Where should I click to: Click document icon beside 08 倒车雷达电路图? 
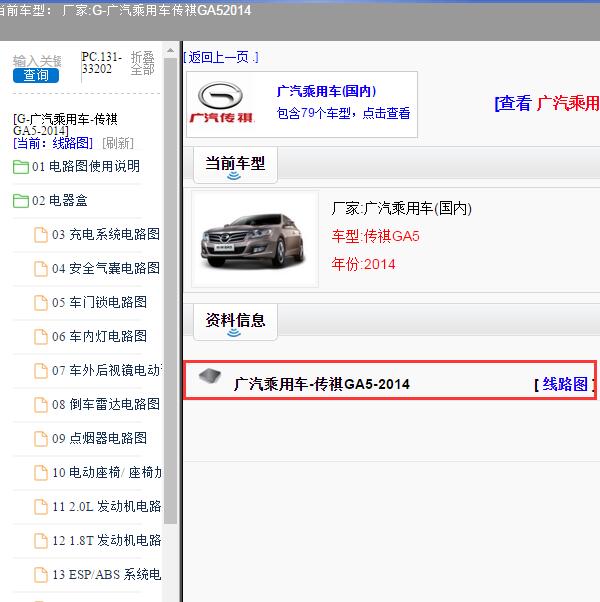pyautogui.click(x=41, y=405)
